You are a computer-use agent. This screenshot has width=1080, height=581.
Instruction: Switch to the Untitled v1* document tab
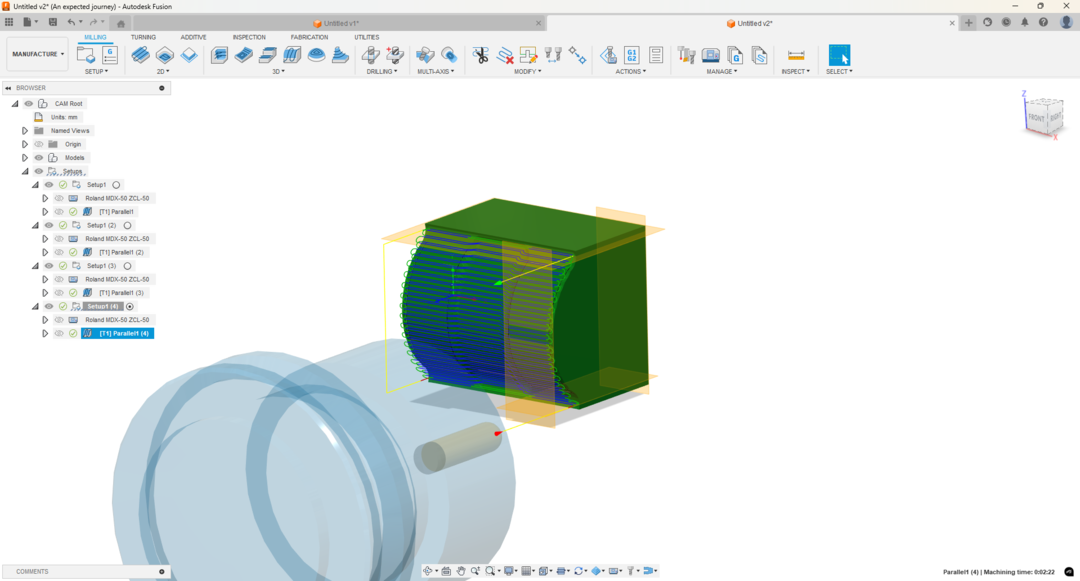[x=340, y=23]
